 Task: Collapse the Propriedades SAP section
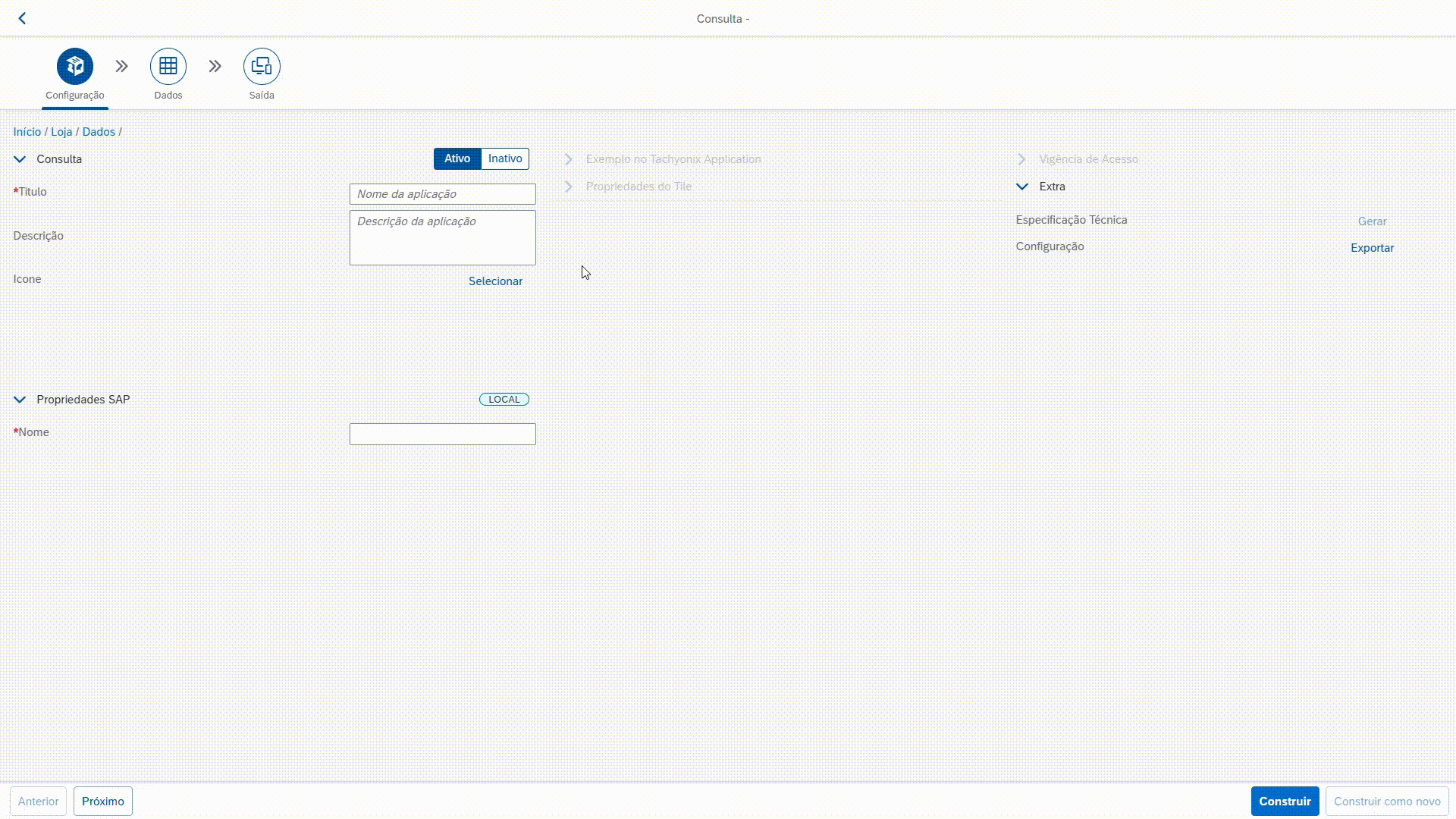(20, 400)
